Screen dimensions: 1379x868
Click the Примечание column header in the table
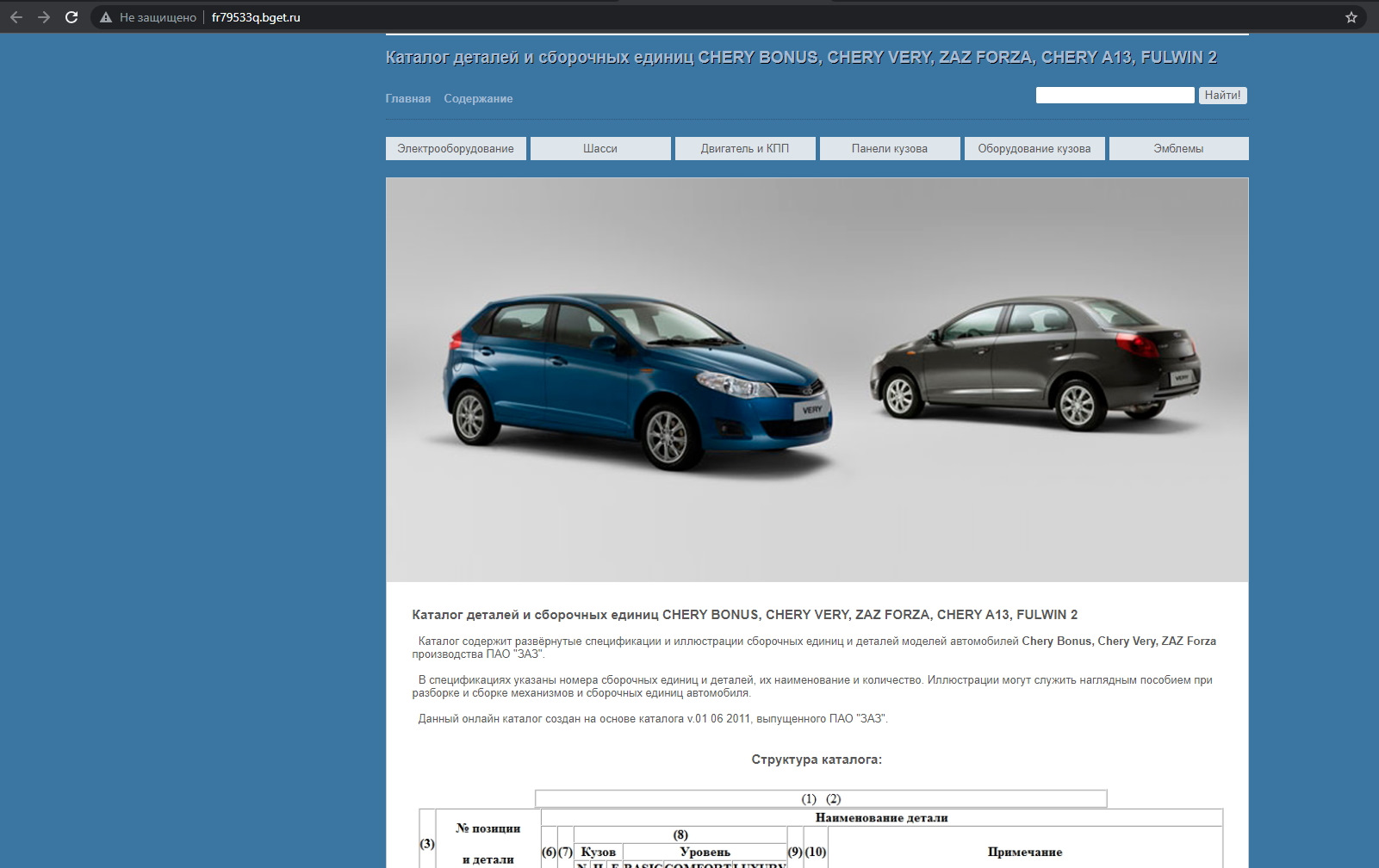coord(1024,852)
